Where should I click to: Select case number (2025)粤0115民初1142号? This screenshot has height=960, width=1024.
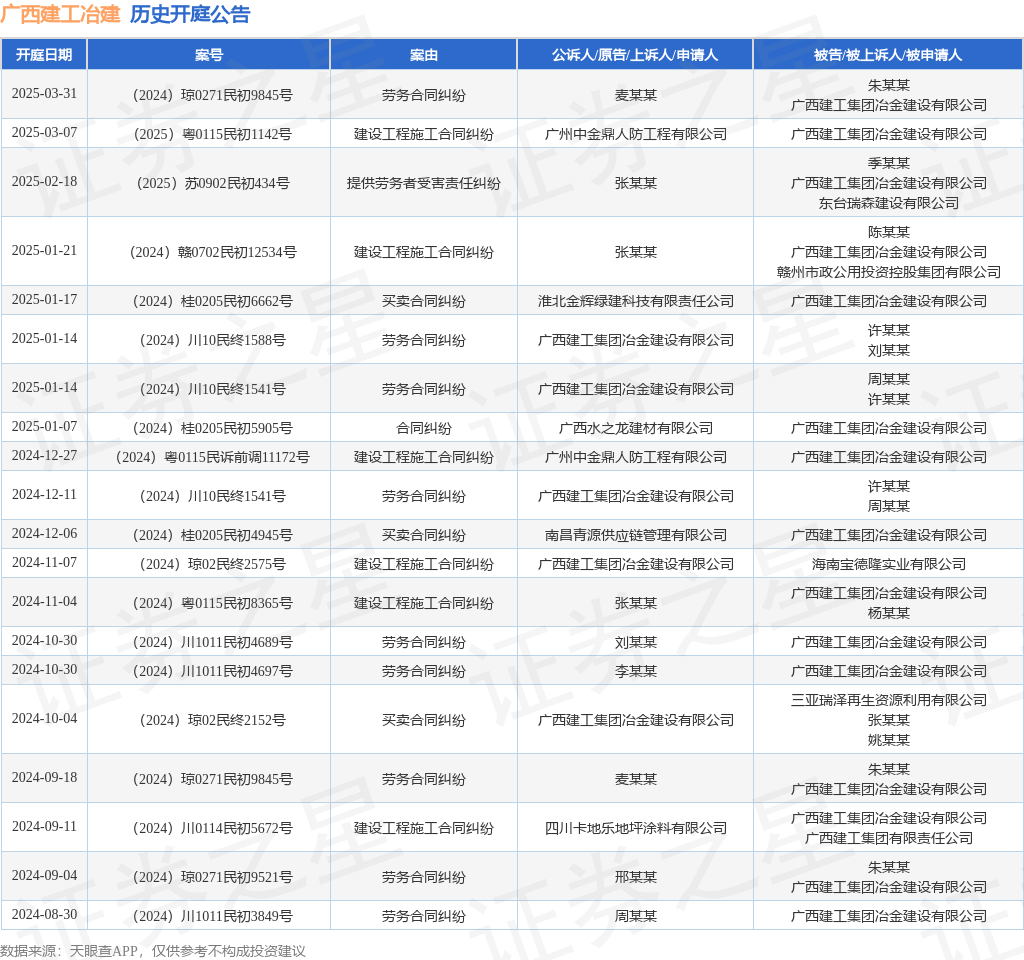pos(213,134)
